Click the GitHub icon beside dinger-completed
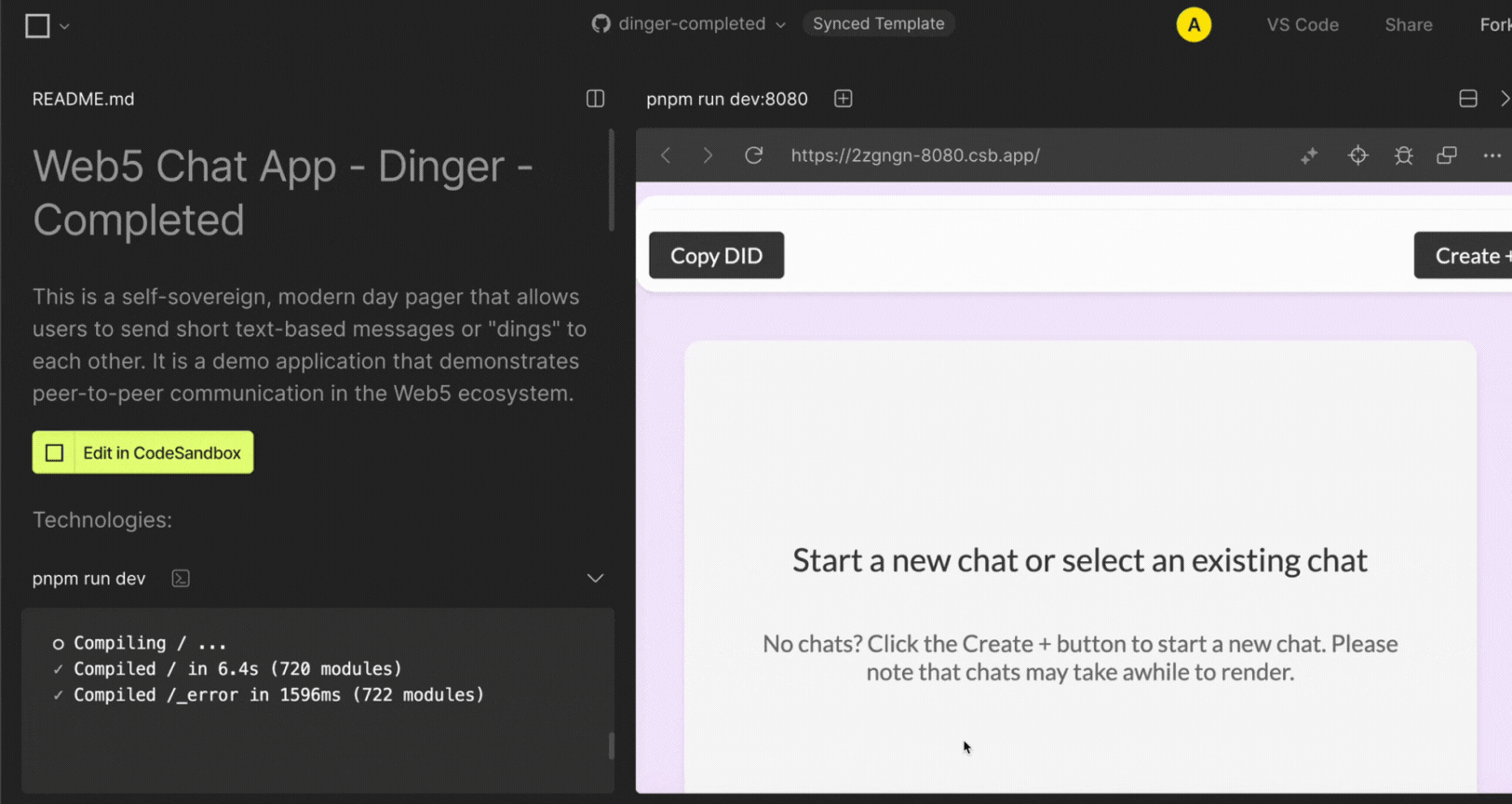Viewport: 1512px width, 804px height. (x=601, y=24)
